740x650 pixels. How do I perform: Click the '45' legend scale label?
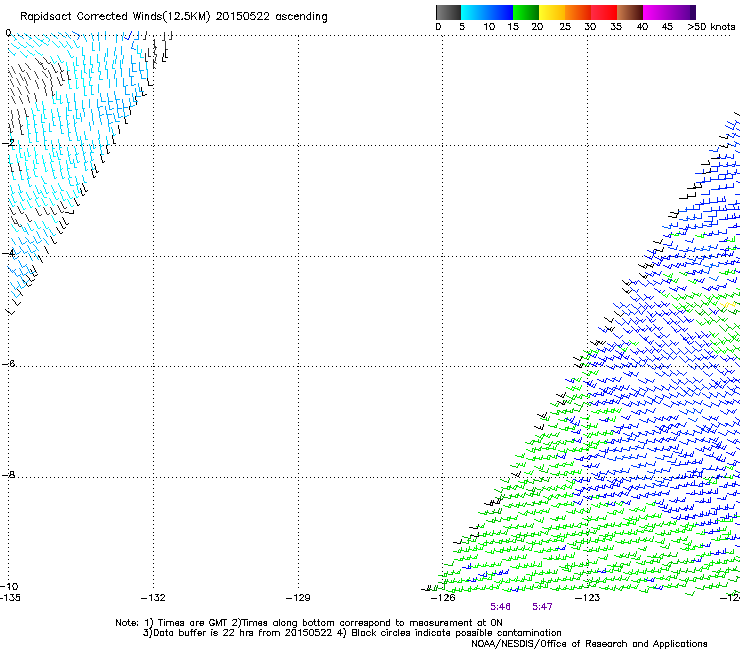667,27
